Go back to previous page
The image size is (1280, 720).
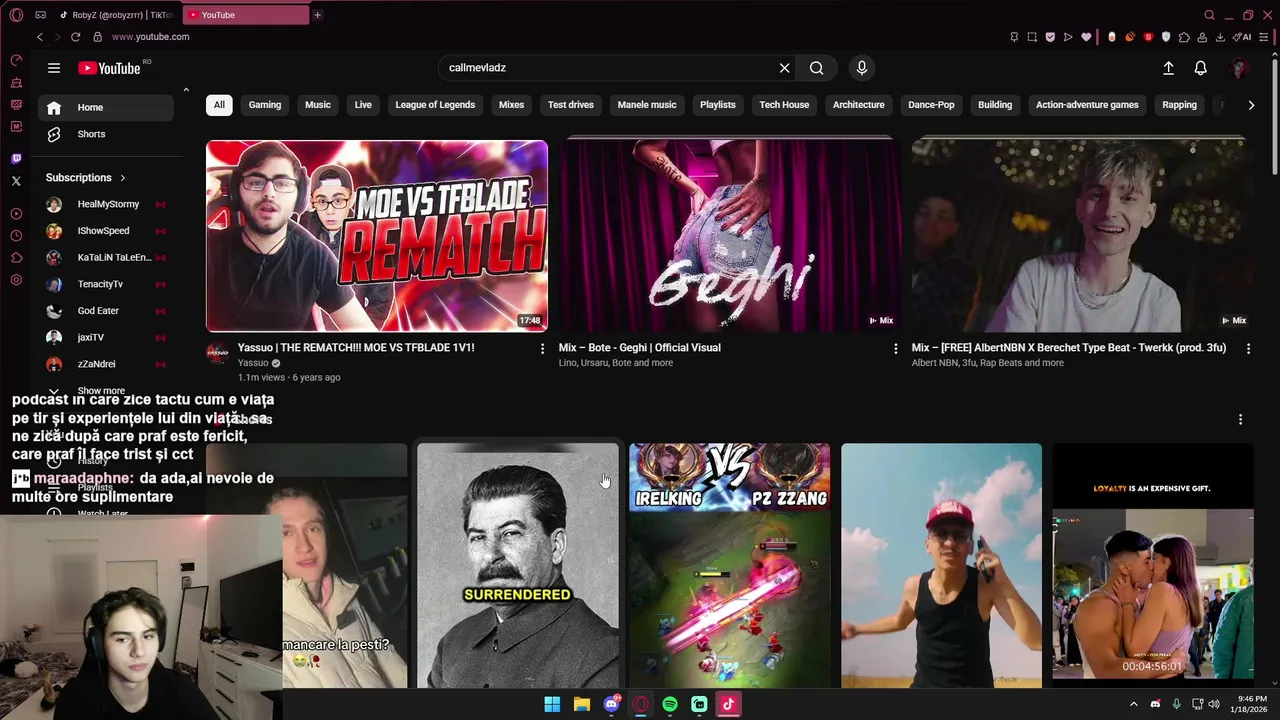point(40,37)
